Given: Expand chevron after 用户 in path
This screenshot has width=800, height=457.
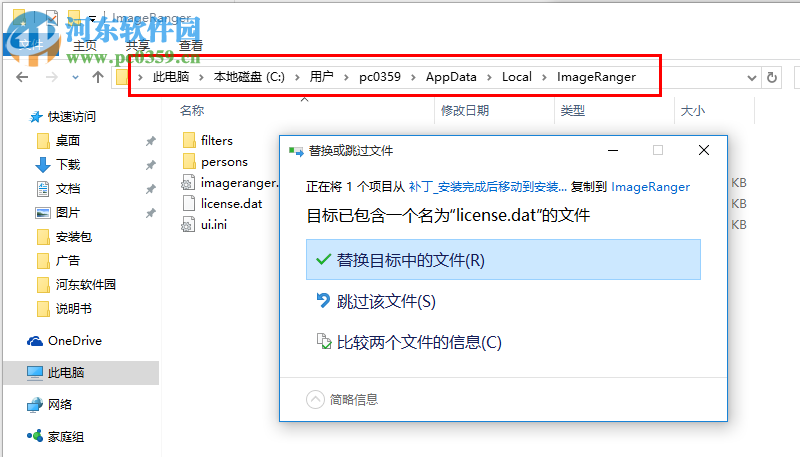Looking at the screenshot, I should coord(346,78).
